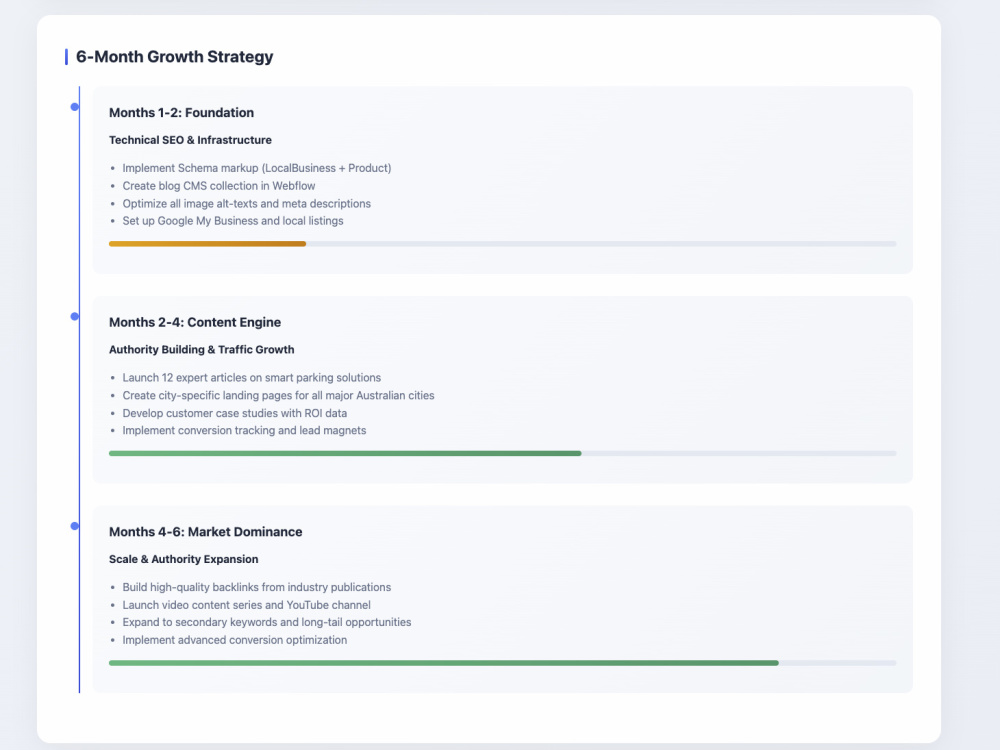Click the Months 2-4 timeline dot

[75, 316]
